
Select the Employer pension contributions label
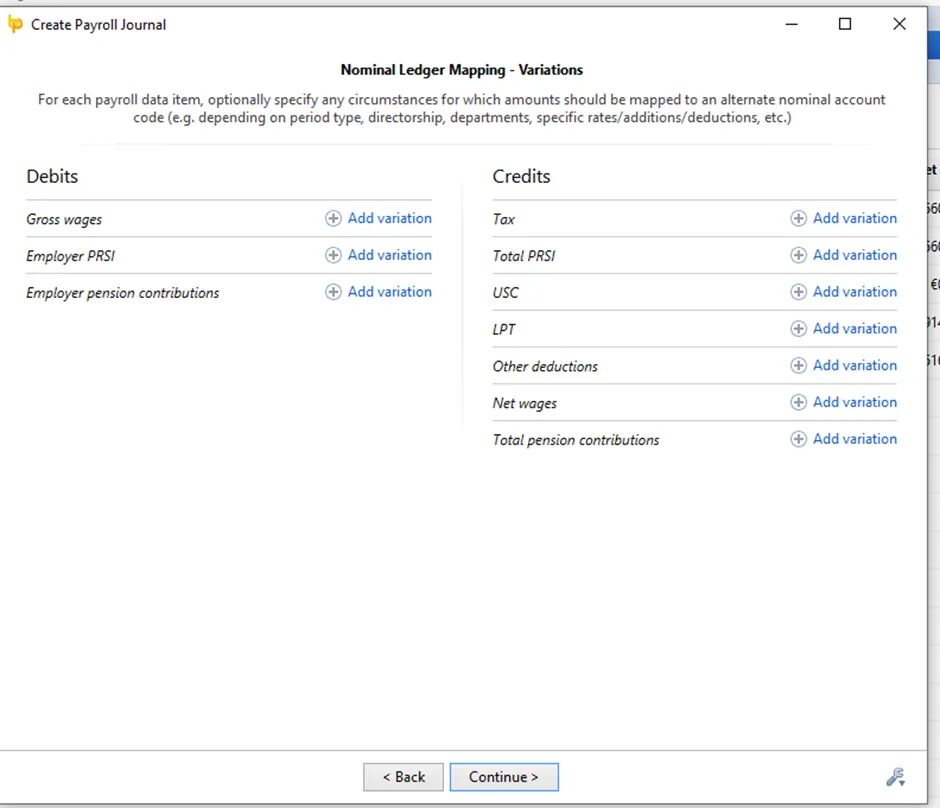122,293
